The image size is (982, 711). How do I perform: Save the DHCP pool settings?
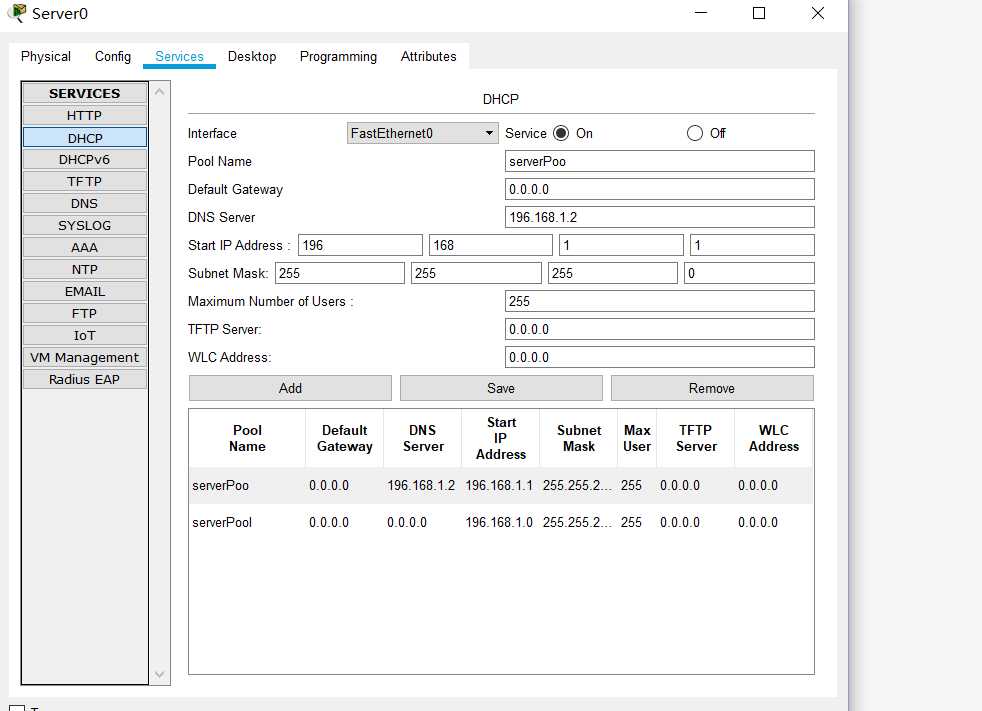[501, 388]
